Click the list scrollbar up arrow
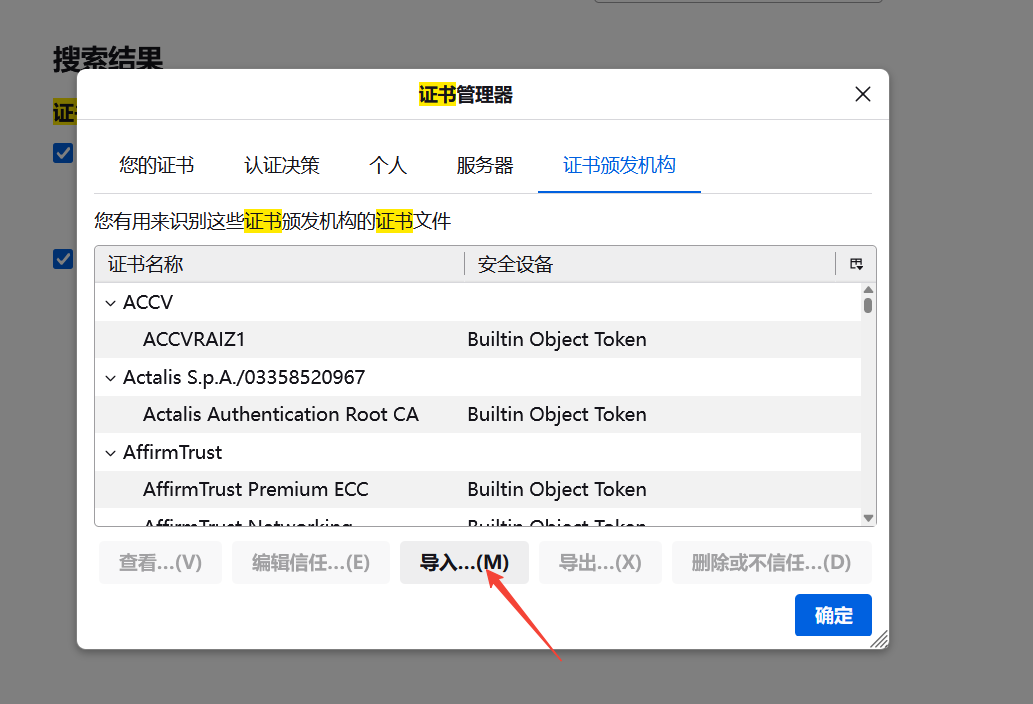Viewport: 1033px width, 704px height. click(868, 290)
